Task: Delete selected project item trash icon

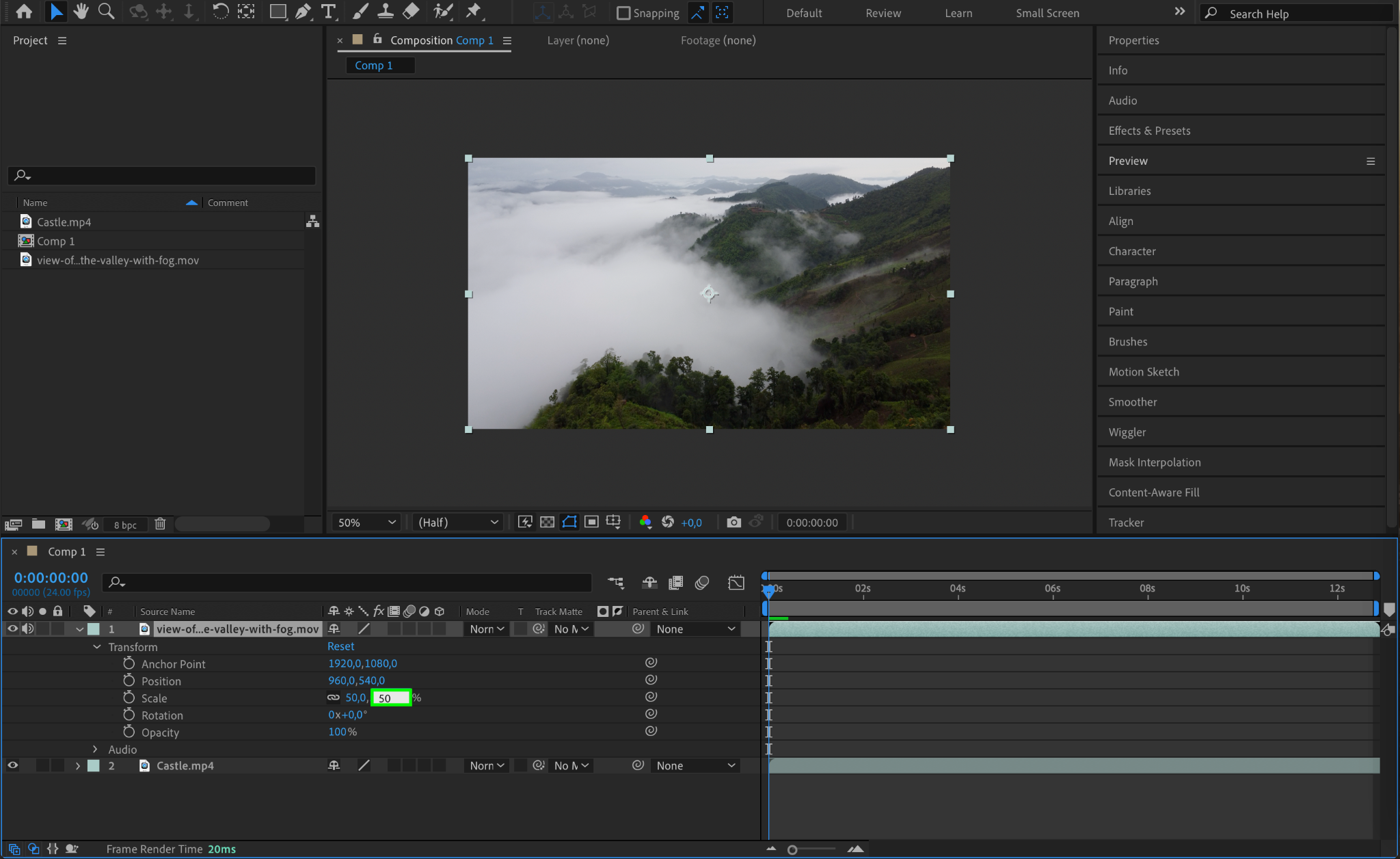Action: click(160, 525)
